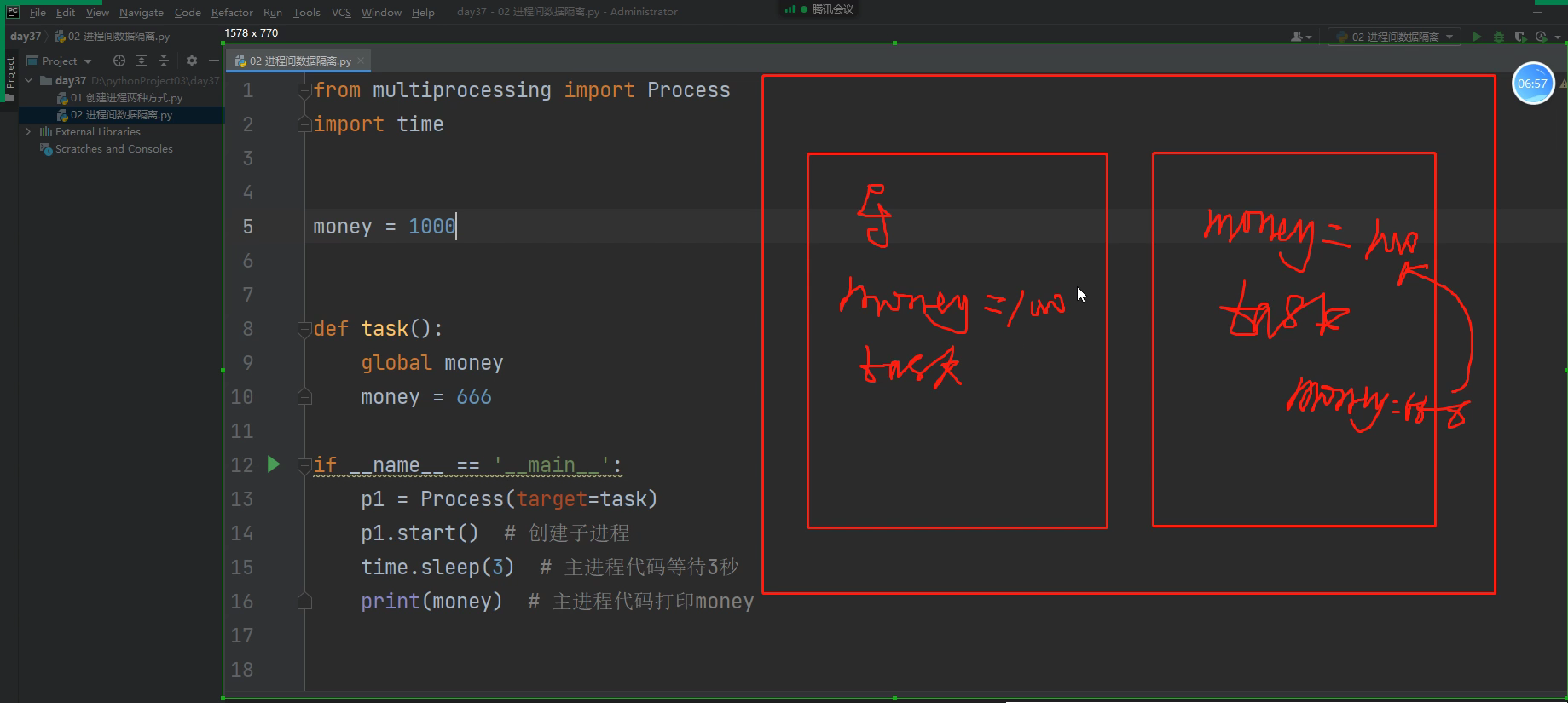Click the fold end marker at line 2

304,124
